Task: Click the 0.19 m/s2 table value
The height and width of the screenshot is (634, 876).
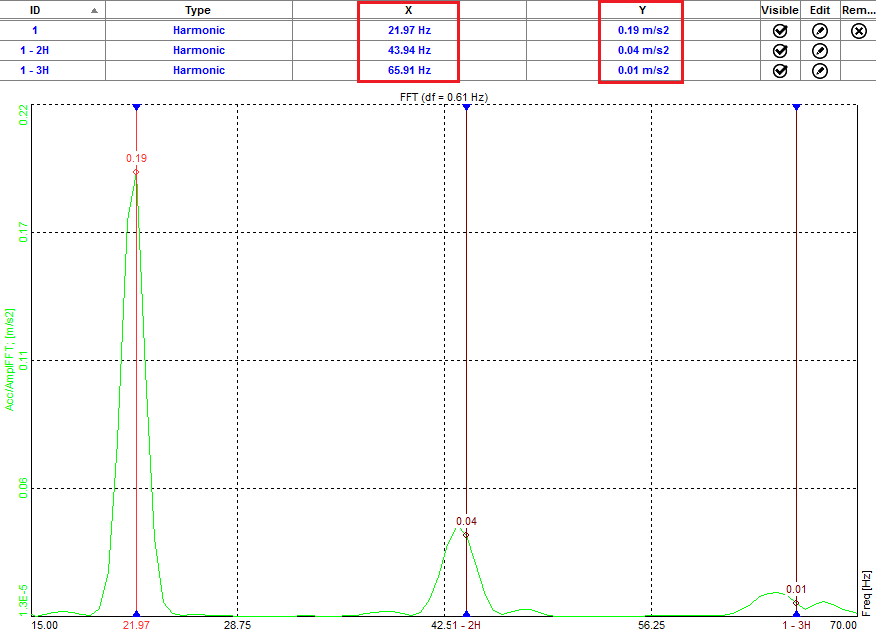Action: (x=643, y=30)
